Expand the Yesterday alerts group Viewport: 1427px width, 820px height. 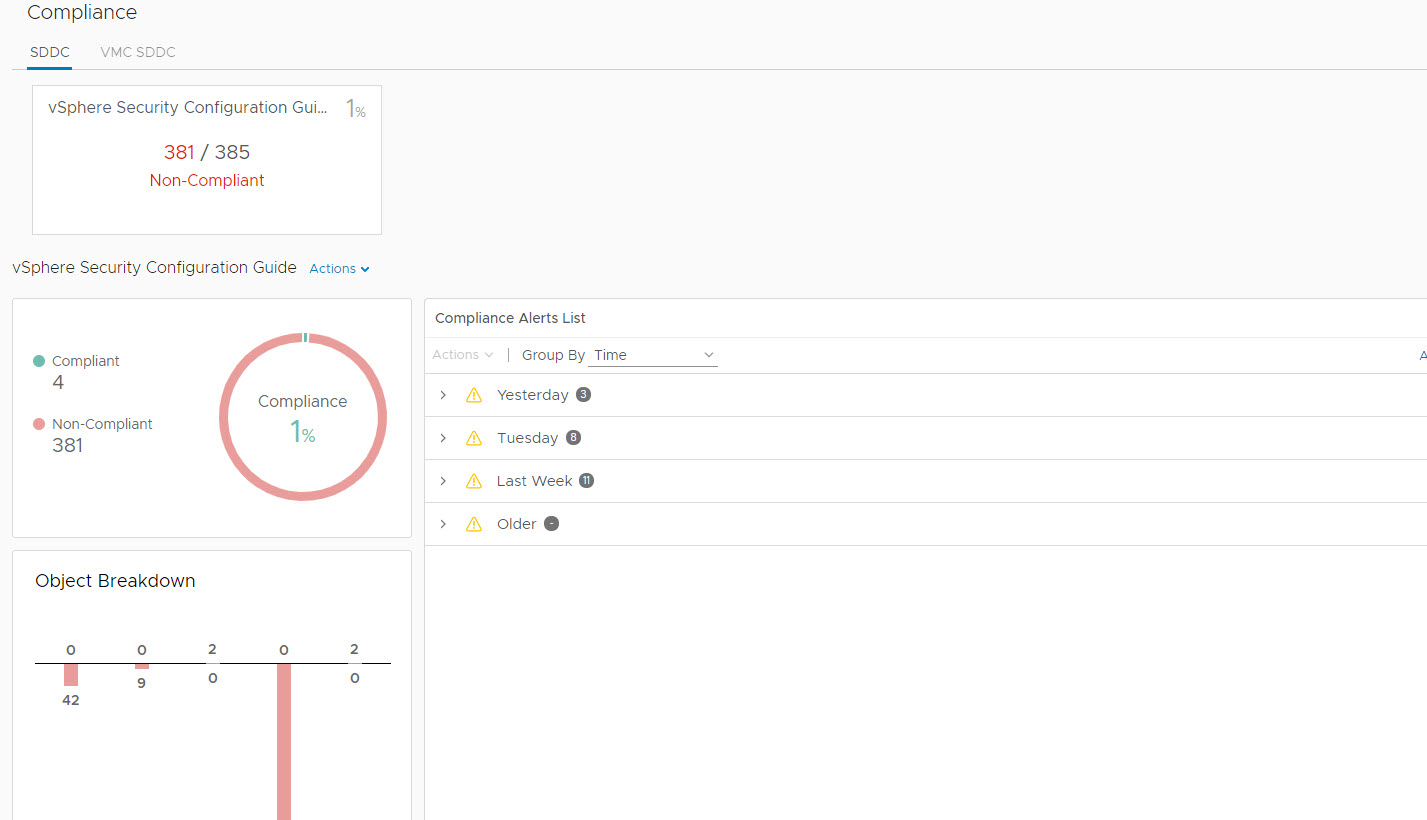443,395
